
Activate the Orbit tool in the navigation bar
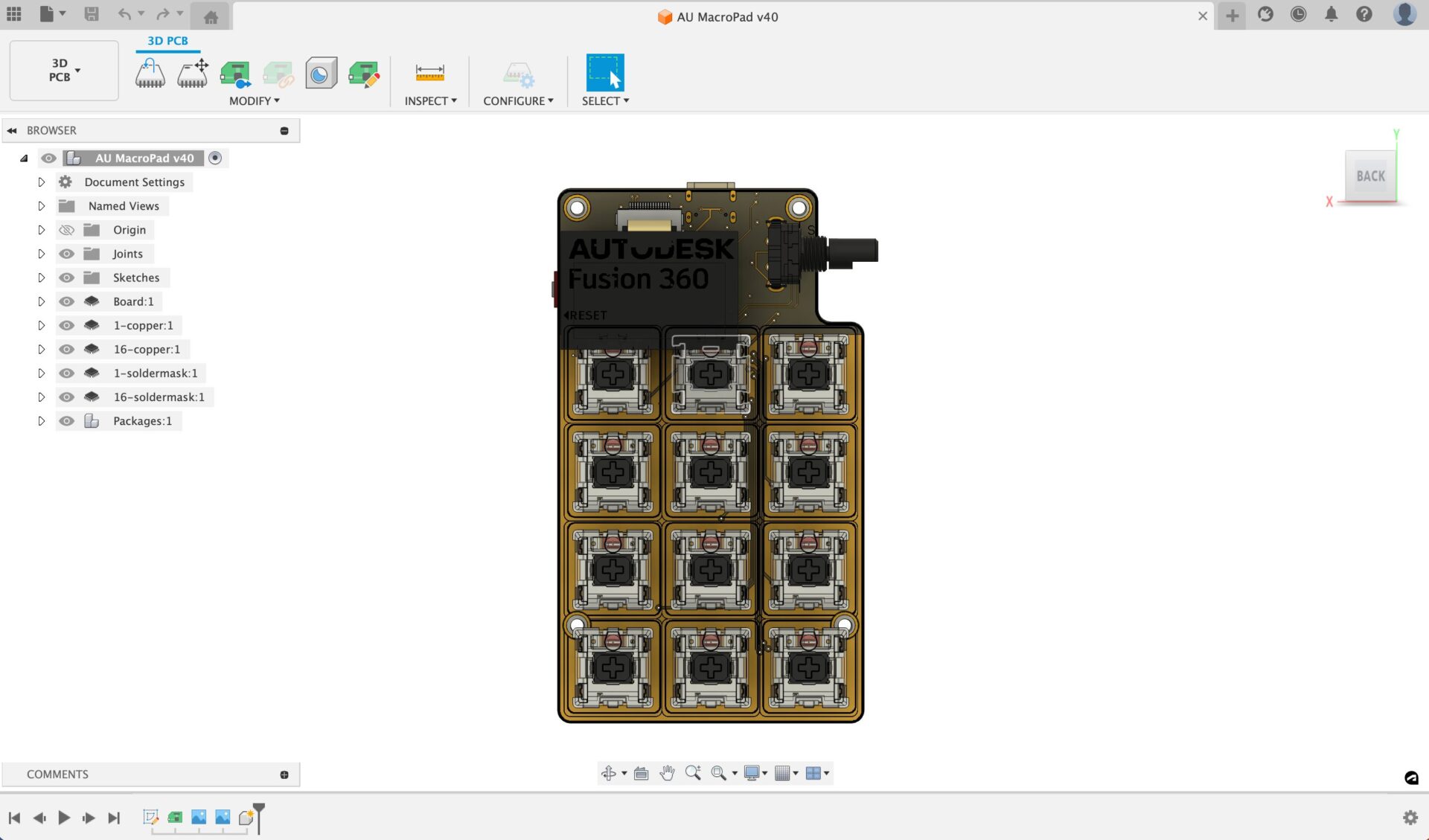pyautogui.click(x=609, y=772)
